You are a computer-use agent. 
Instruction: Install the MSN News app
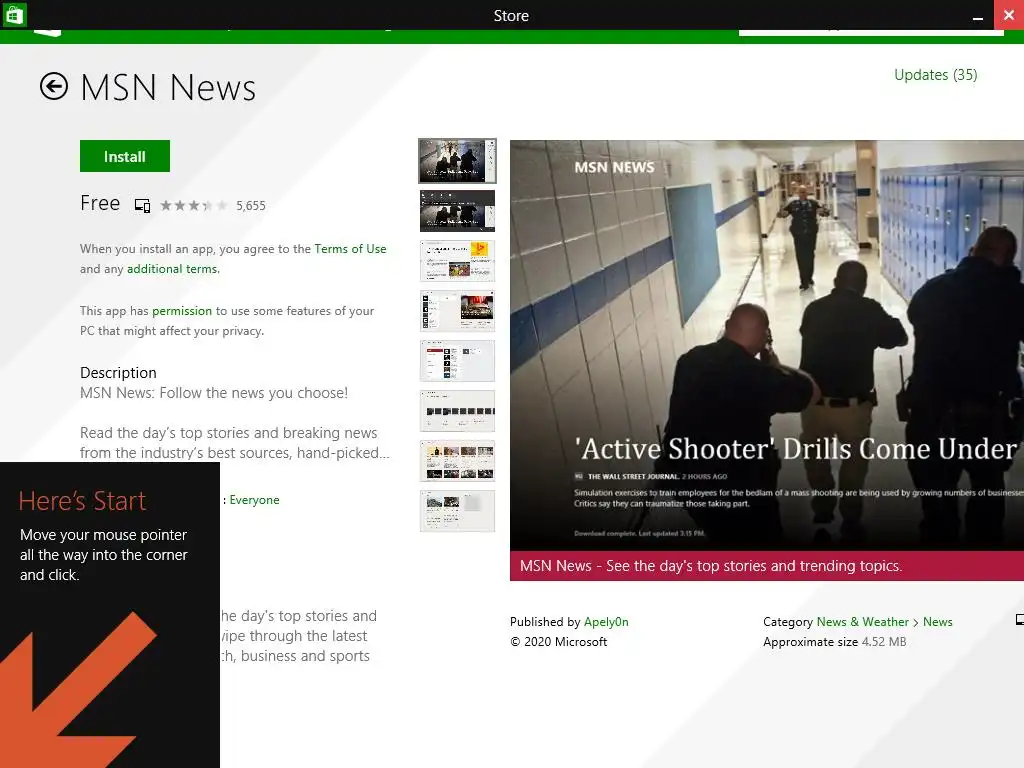coord(125,156)
